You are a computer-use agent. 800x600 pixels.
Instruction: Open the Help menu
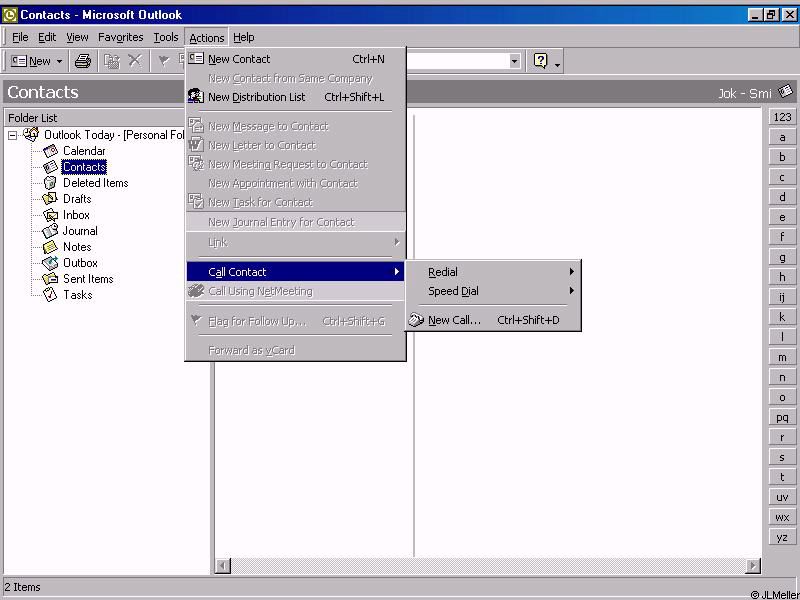tap(243, 37)
